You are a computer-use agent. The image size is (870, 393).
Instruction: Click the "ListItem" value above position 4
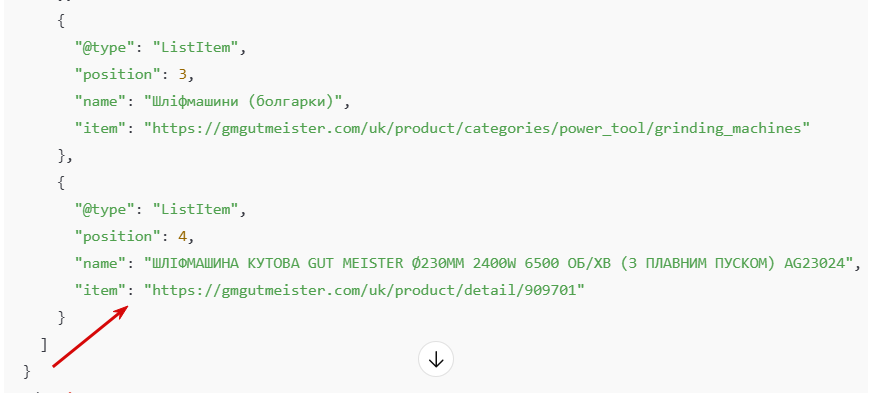click(x=195, y=209)
